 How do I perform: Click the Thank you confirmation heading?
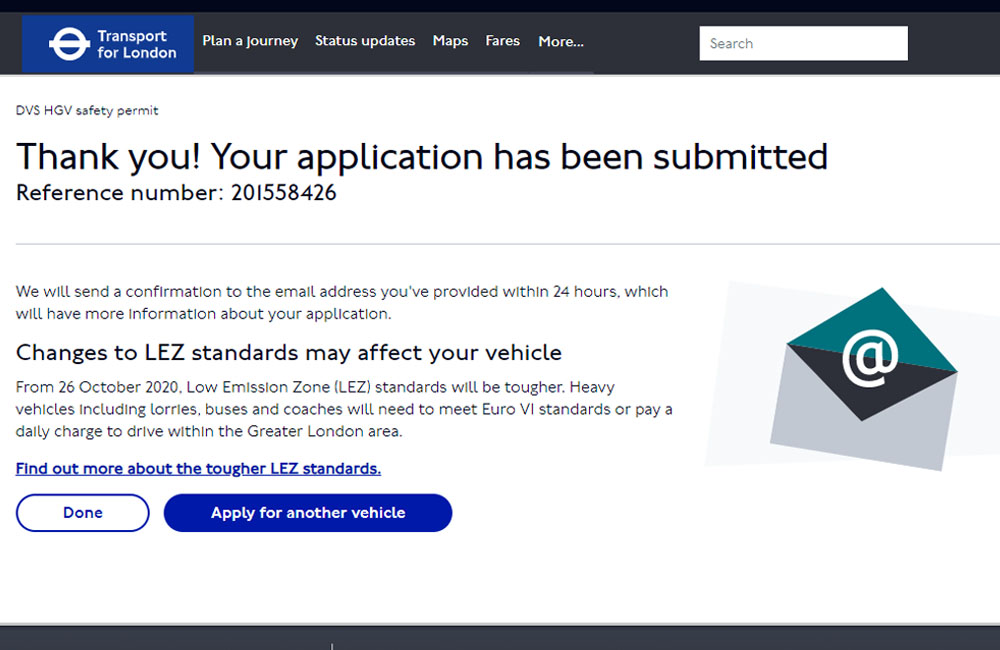click(422, 156)
